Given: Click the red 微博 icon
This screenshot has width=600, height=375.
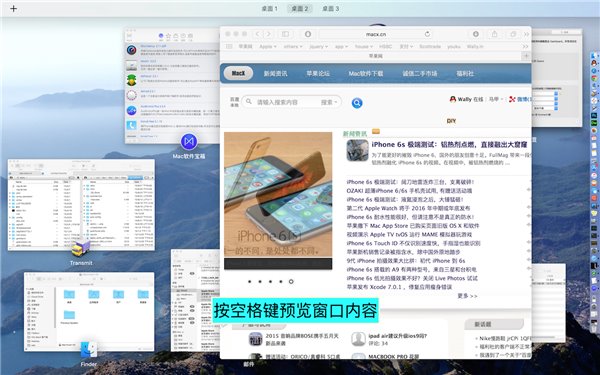Looking at the screenshot, I should coord(512,99).
